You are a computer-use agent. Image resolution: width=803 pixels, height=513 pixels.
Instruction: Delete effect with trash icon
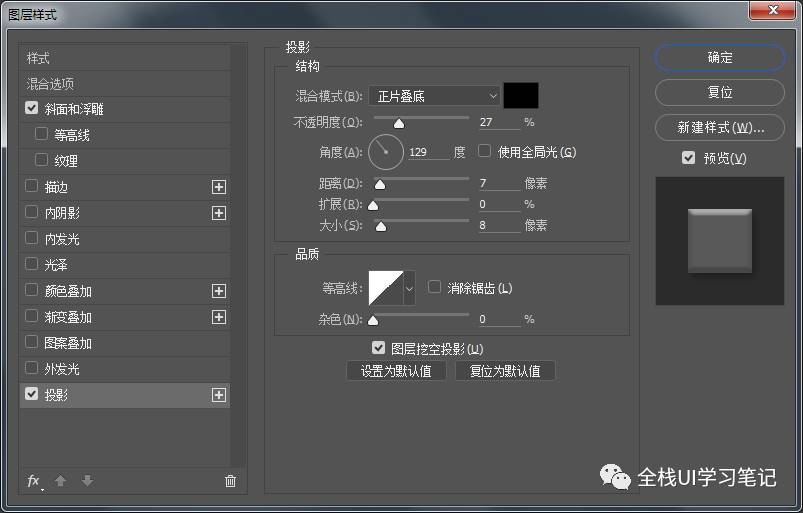click(230, 481)
